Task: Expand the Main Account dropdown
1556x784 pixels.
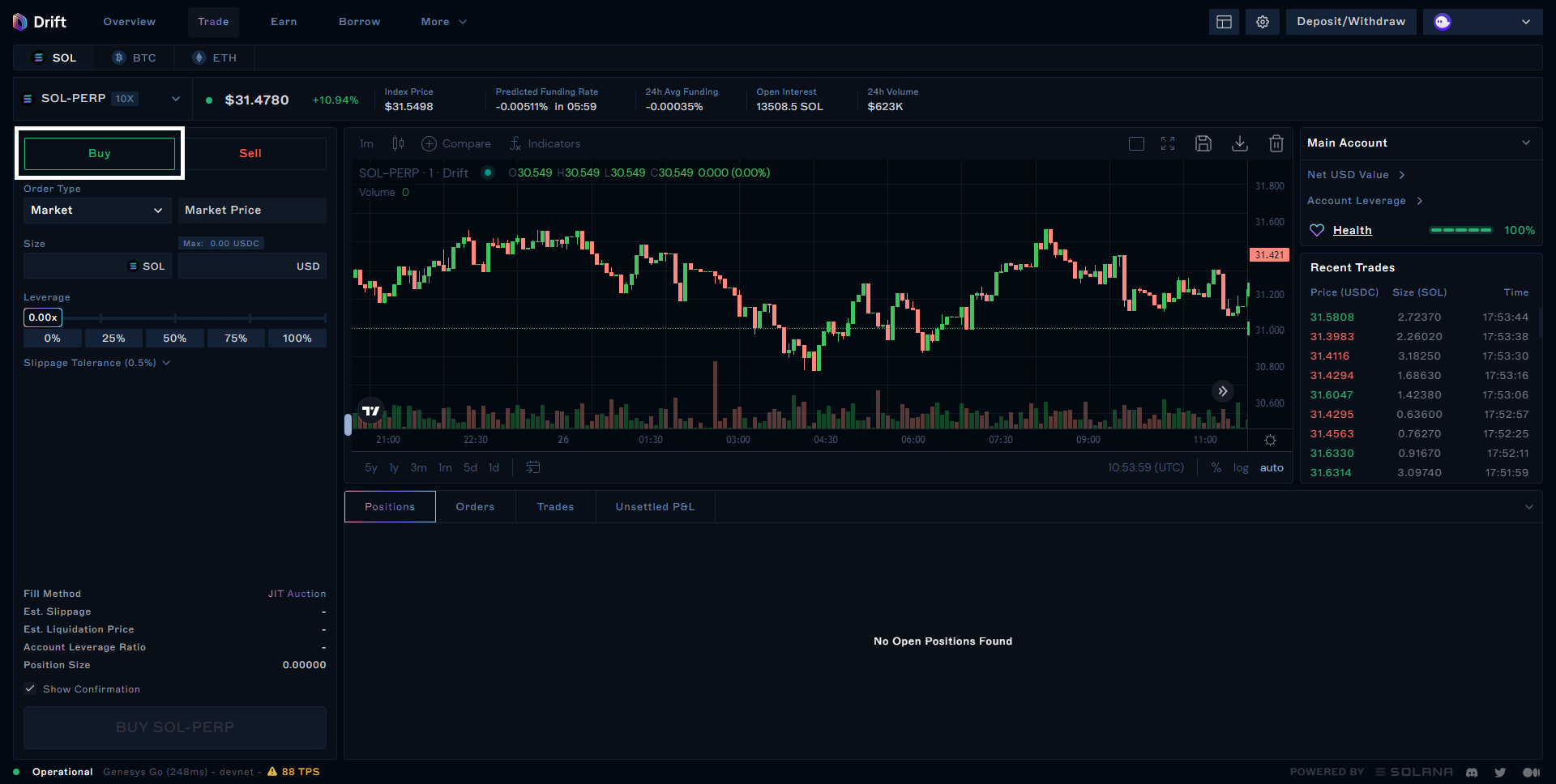Action: [1526, 143]
